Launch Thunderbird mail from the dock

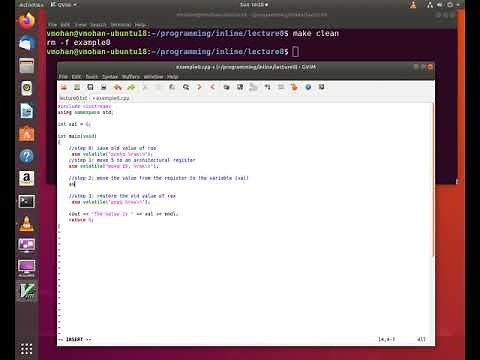pos(27,43)
